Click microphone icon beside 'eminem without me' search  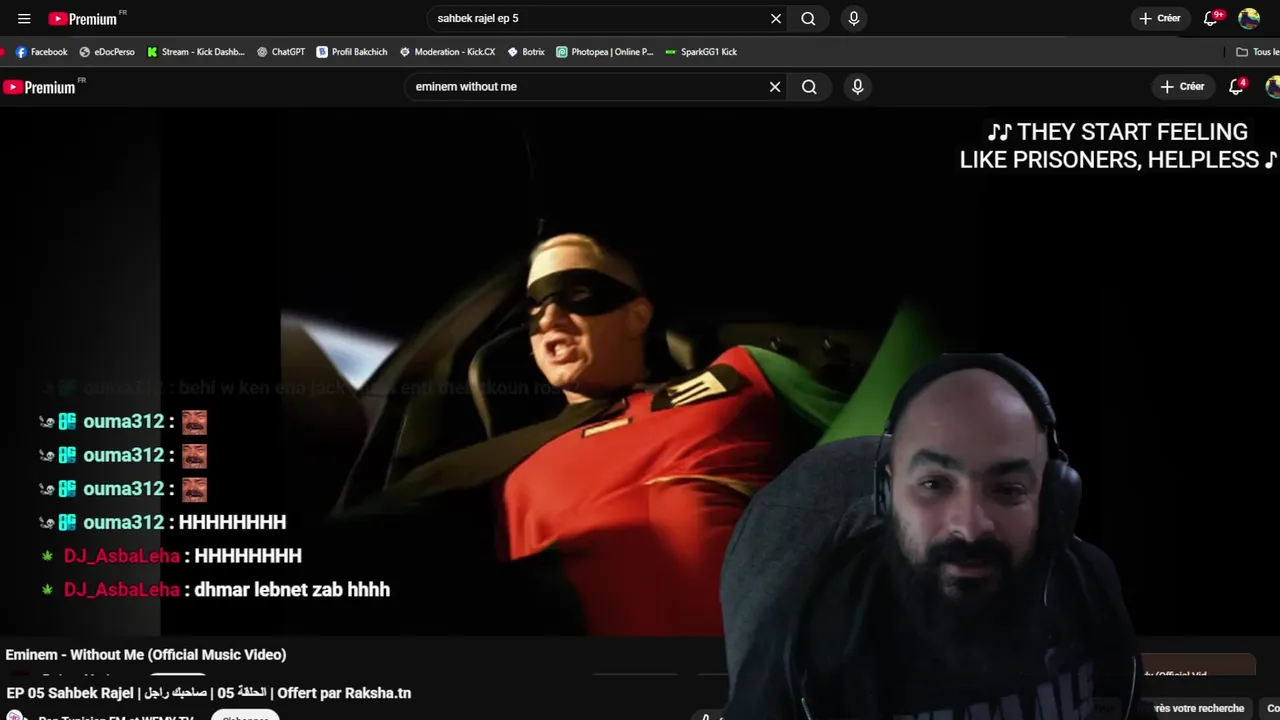(857, 87)
